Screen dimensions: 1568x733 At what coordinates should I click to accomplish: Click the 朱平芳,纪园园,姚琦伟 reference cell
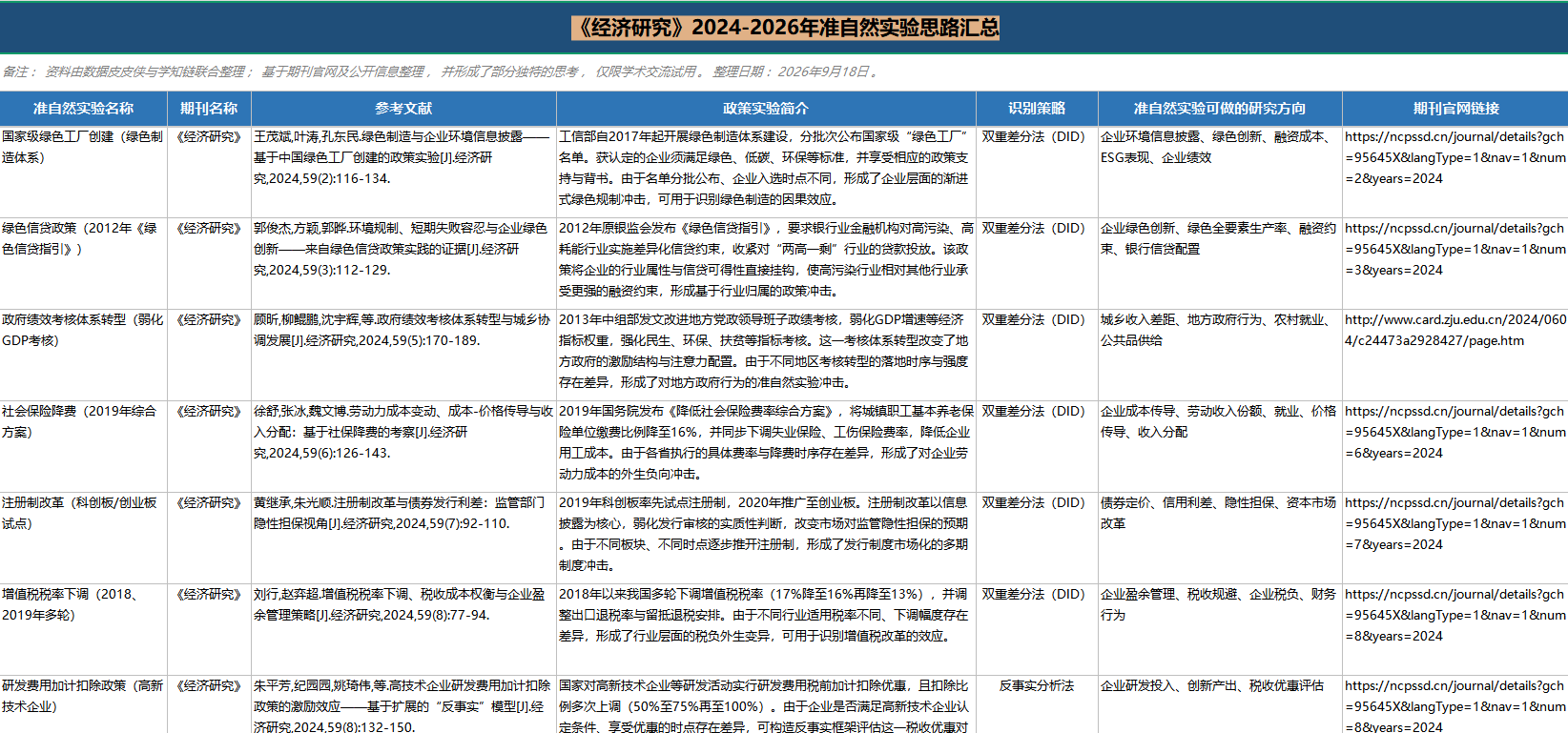point(403,706)
